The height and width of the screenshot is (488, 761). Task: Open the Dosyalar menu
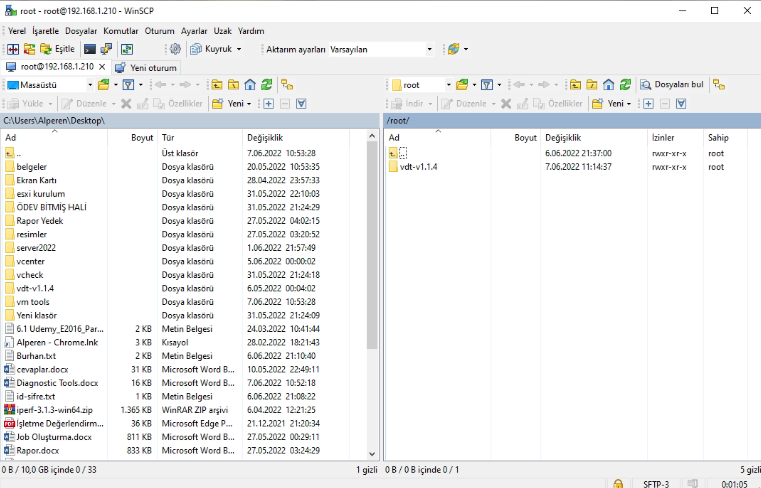pos(81,31)
